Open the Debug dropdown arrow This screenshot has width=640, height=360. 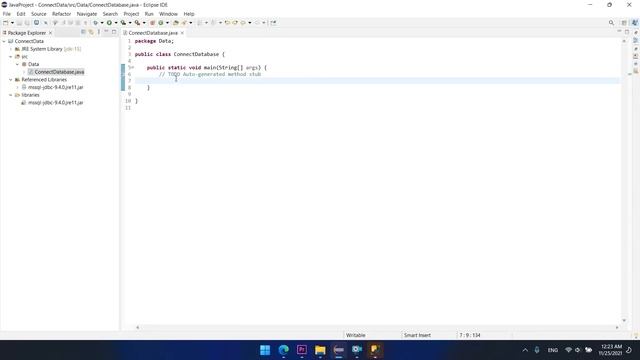(x=102, y=23)
